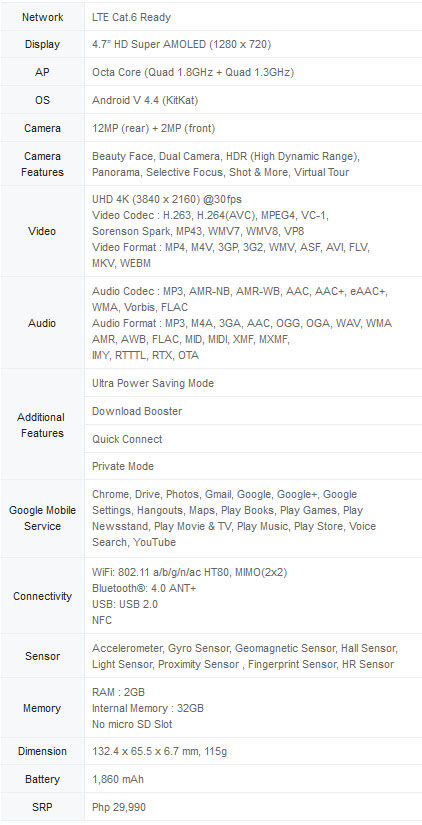Viewport: 422px width, 825px height.
Task: Click the Dimension value text
Action: [x=159, y=751]
